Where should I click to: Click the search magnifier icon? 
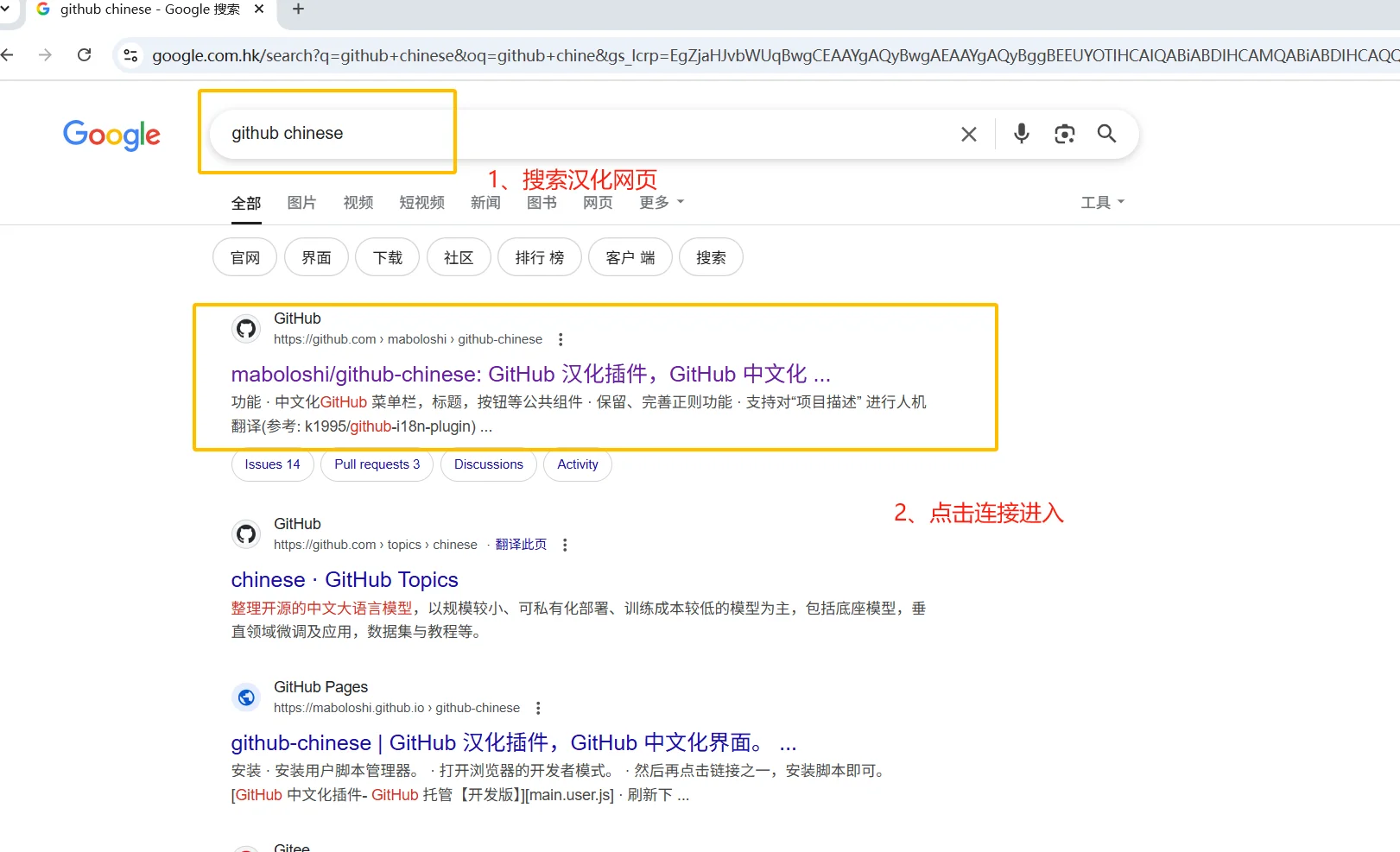(1106, 134)
